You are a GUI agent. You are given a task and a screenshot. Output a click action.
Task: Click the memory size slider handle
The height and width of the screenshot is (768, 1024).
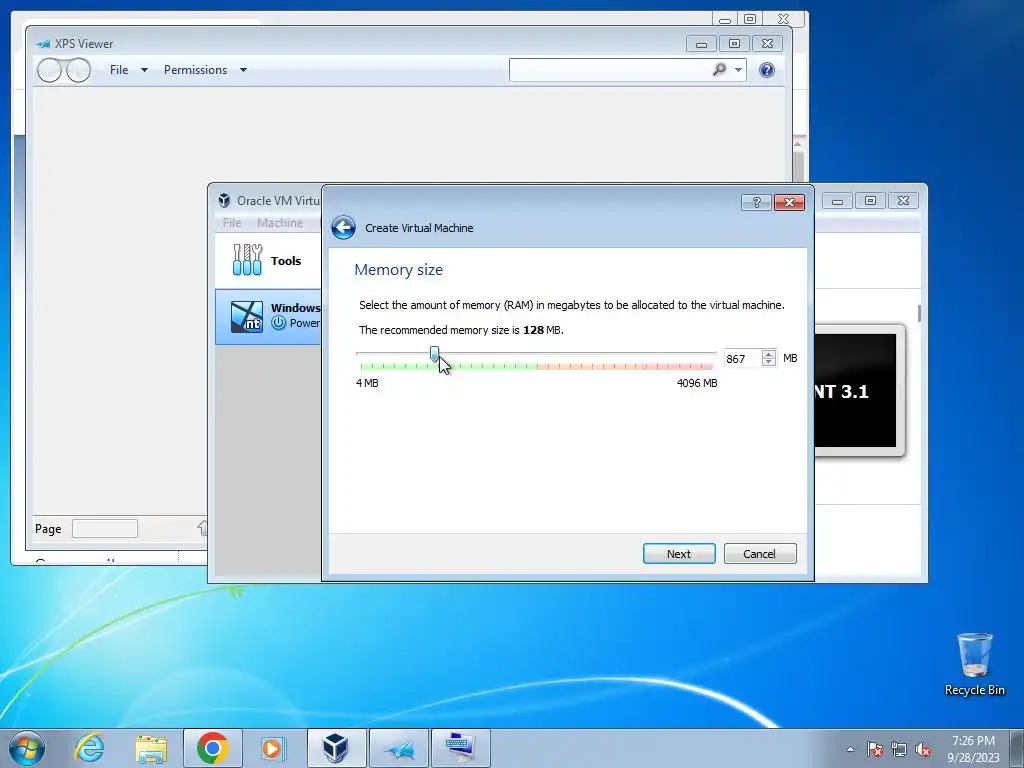coord(434,355)
